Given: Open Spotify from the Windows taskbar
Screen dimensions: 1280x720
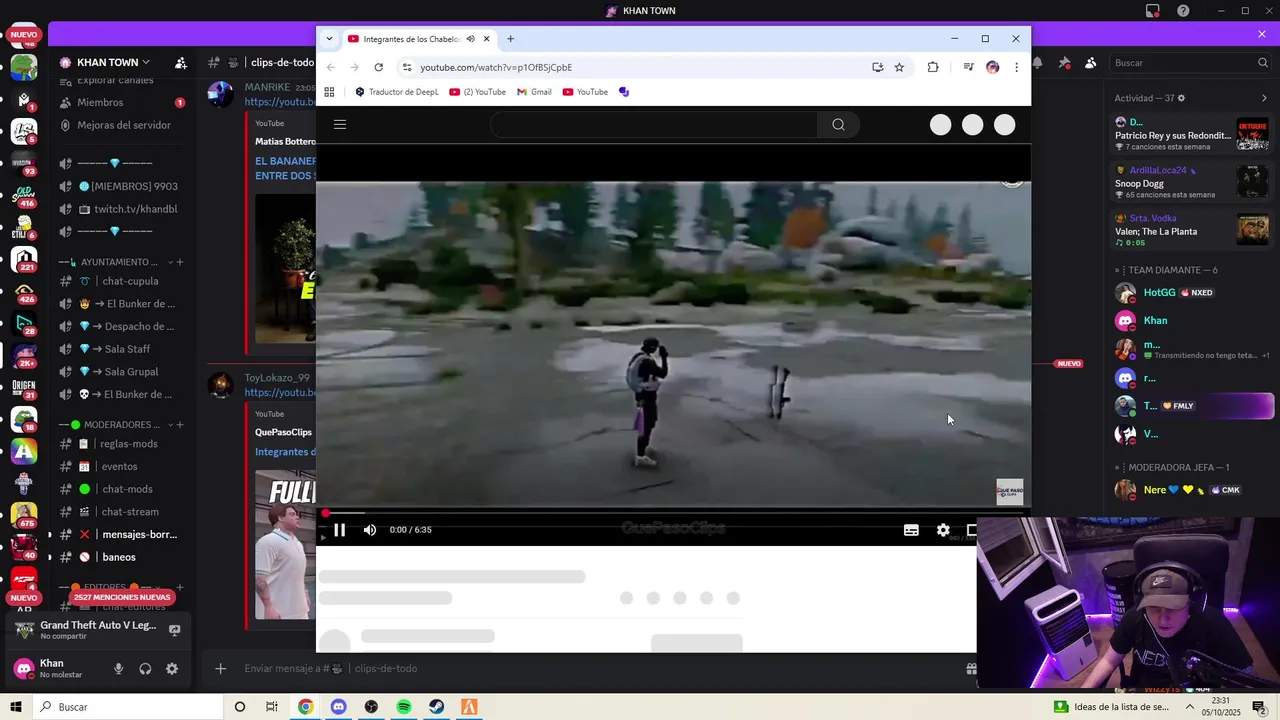Looking at the screenshot, I should click(x=404, y=707).
